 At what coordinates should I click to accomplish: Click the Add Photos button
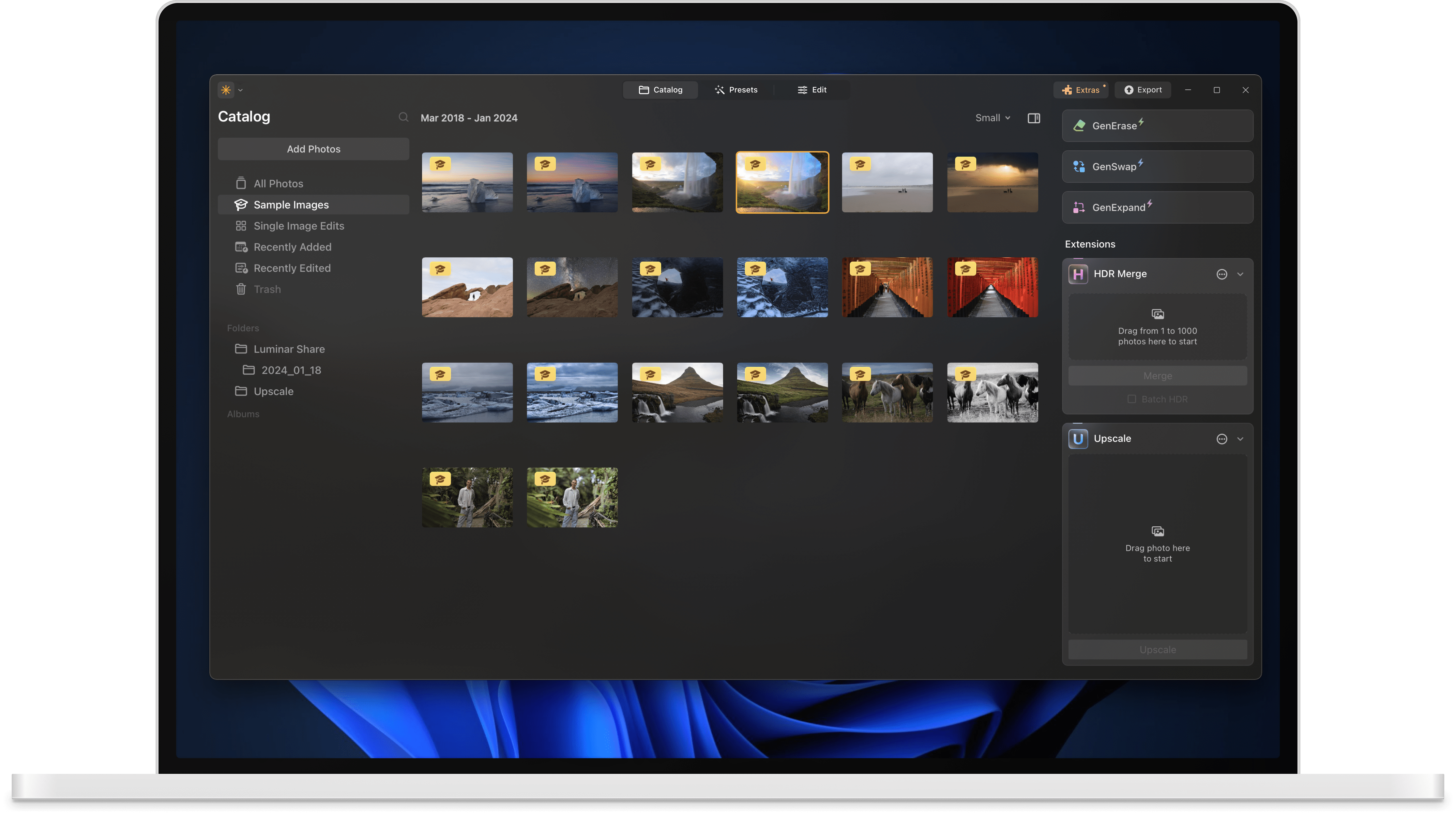point(313,149)
